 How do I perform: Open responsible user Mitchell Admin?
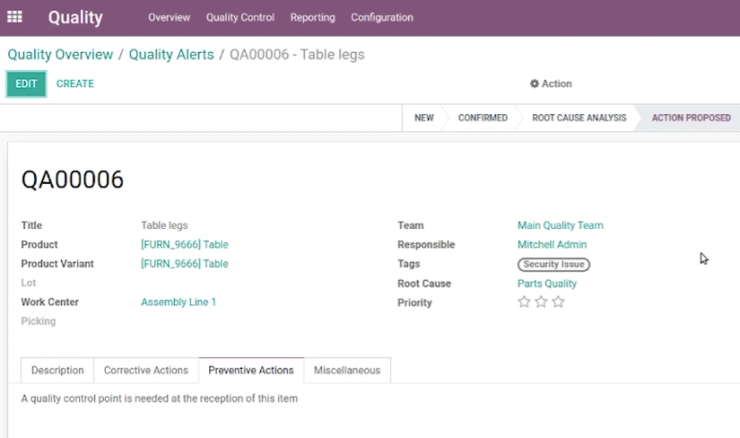(552, 244)
